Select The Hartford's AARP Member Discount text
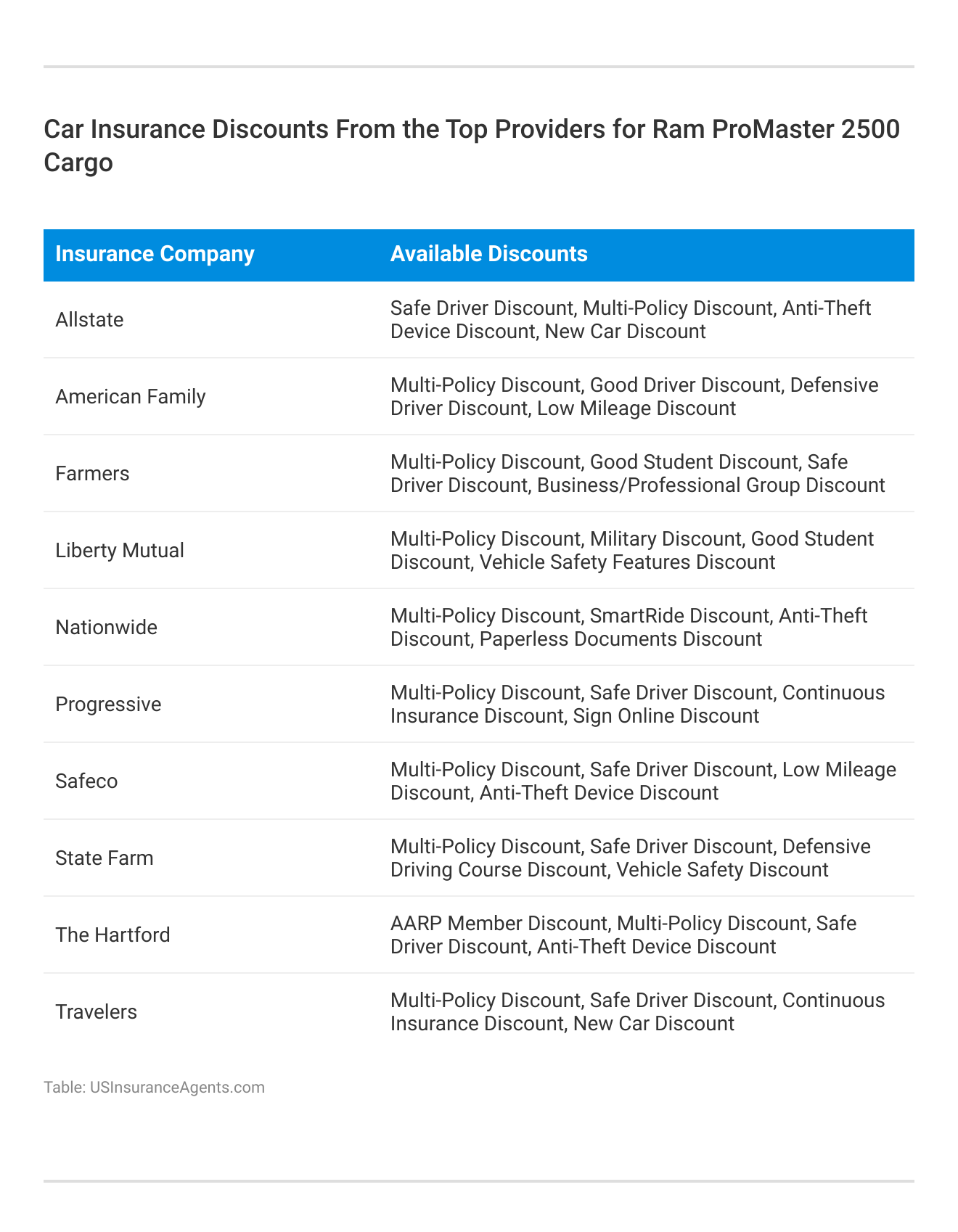This screenshot has width=958, height=1232. tap(499, 924)
